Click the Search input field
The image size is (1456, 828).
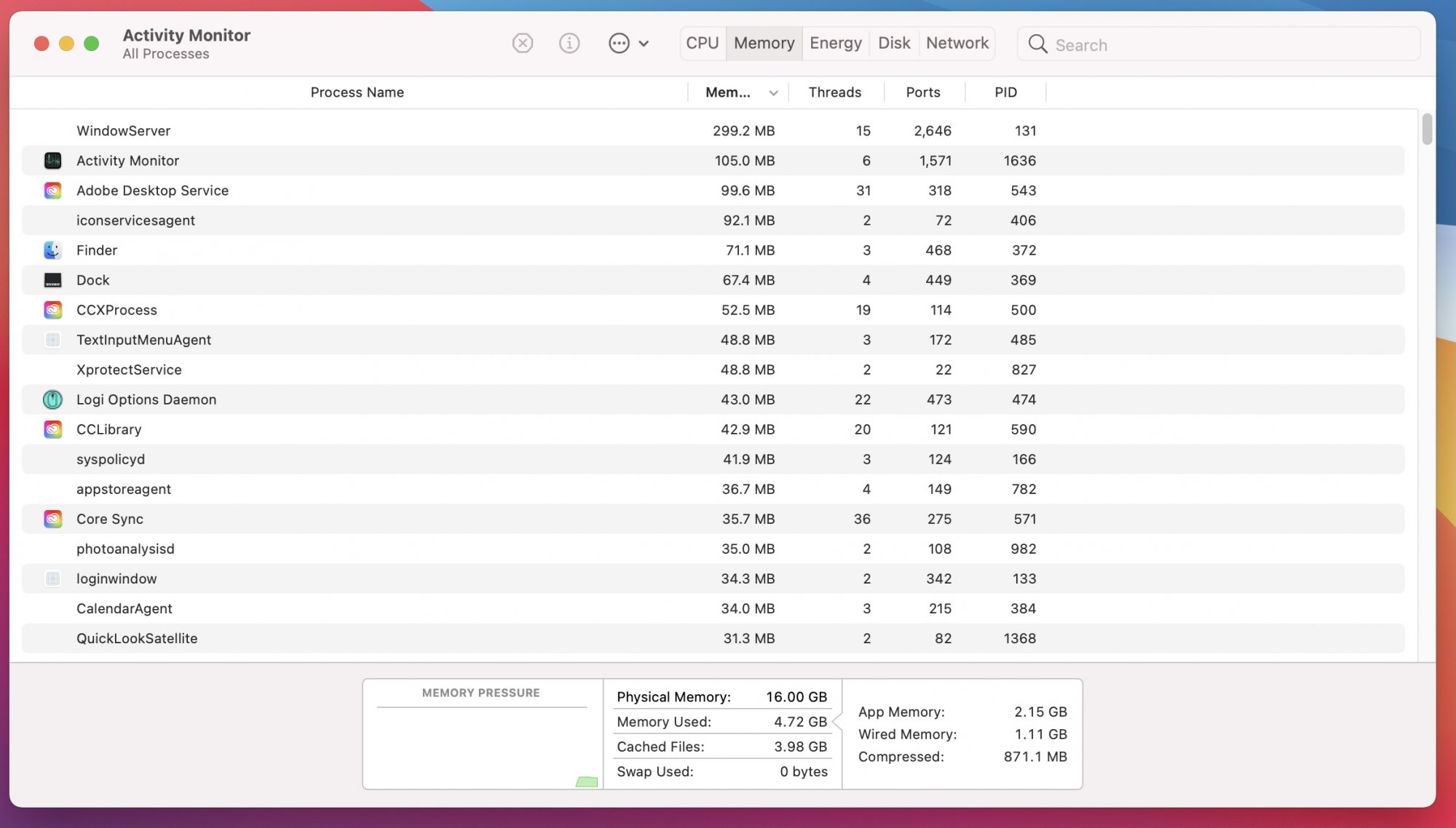pos(1230,44)
